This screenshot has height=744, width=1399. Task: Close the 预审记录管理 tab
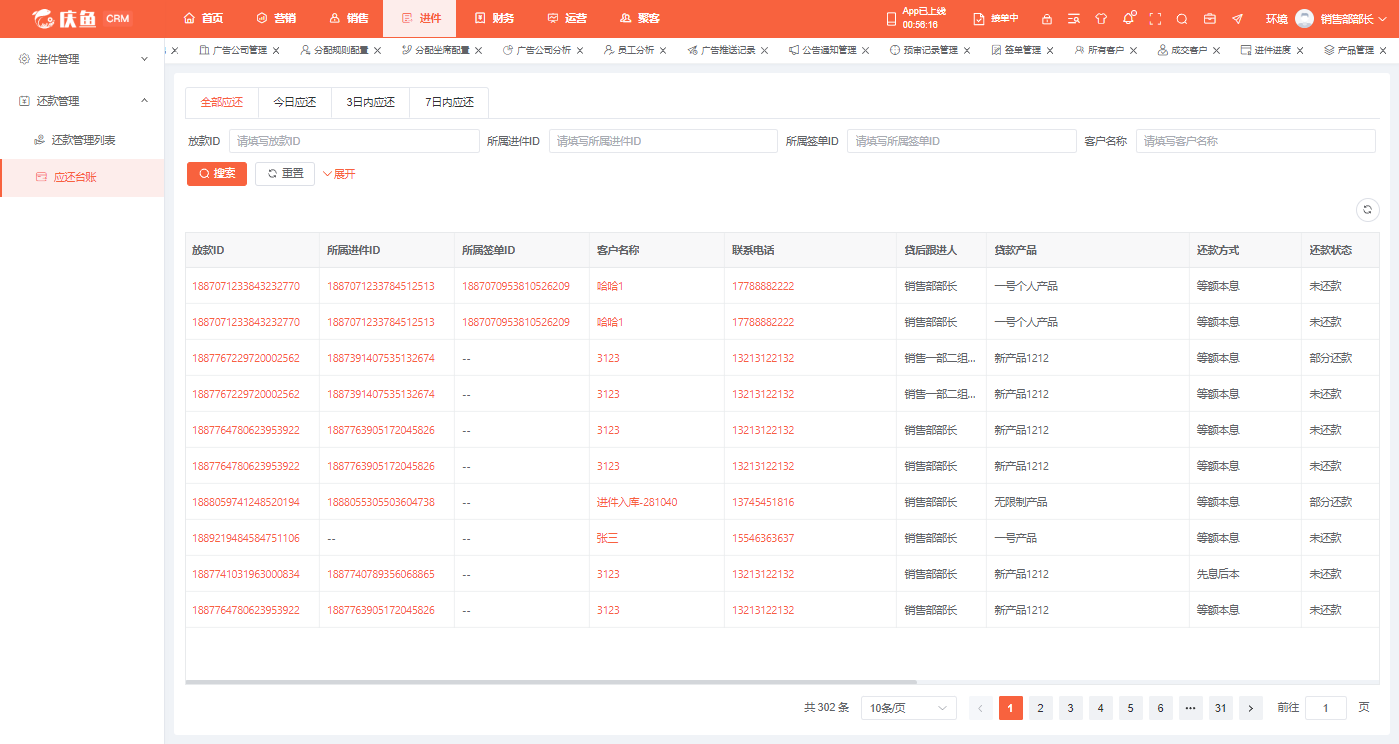[x=967, y=50]
